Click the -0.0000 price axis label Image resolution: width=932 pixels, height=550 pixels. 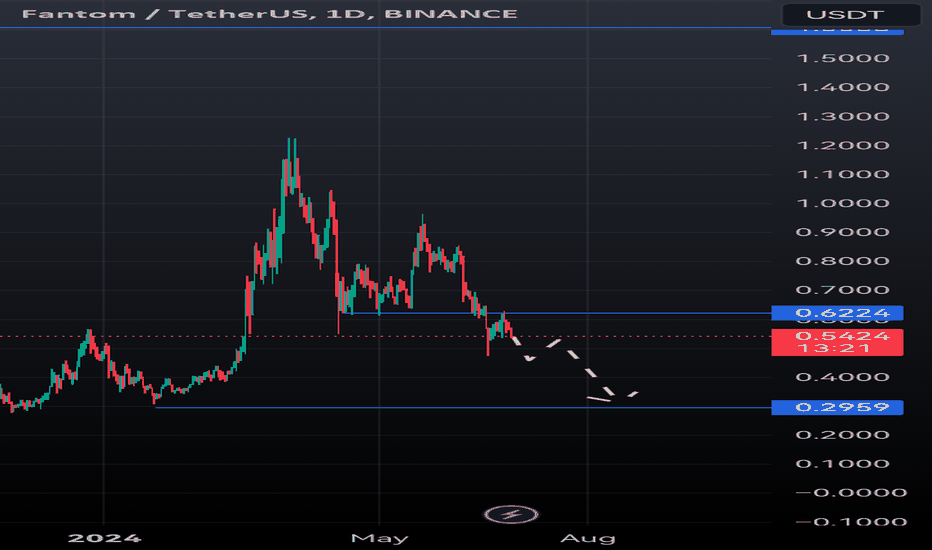[x=851, y=493]
